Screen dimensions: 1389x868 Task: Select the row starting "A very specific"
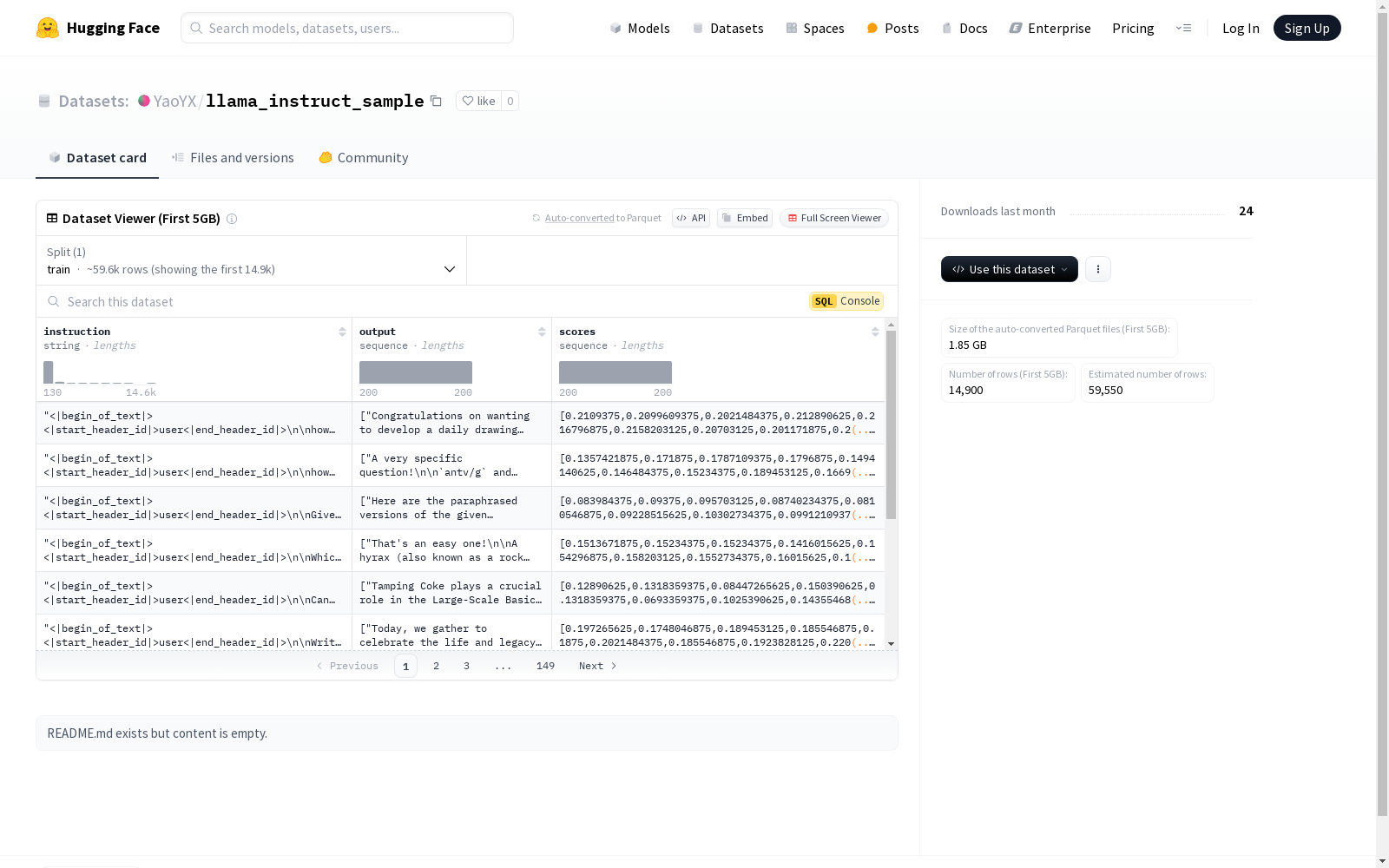tap(460, 465)
